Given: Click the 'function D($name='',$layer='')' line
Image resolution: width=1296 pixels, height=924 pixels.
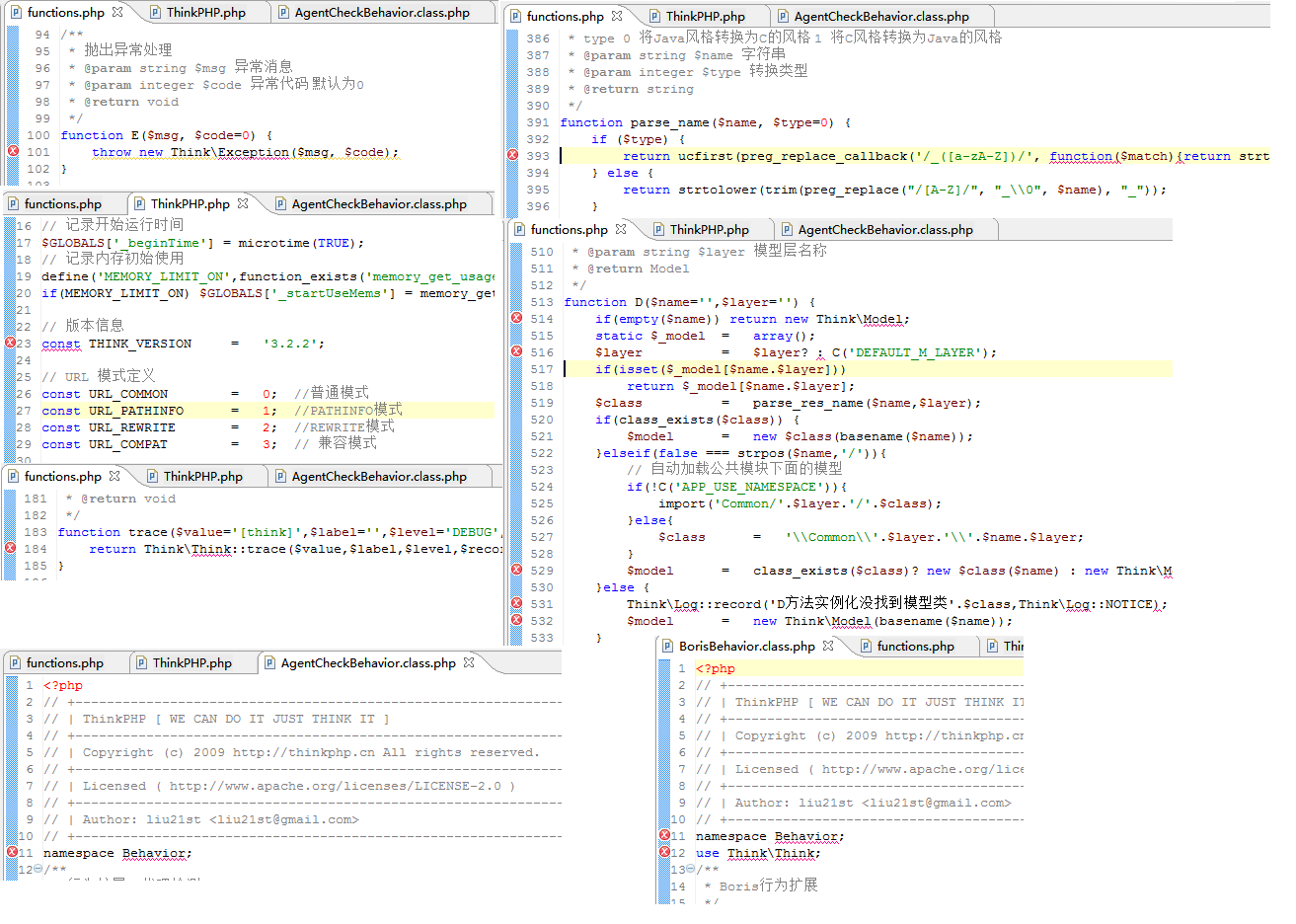Looking at the screenshot, I should [690, 302].
